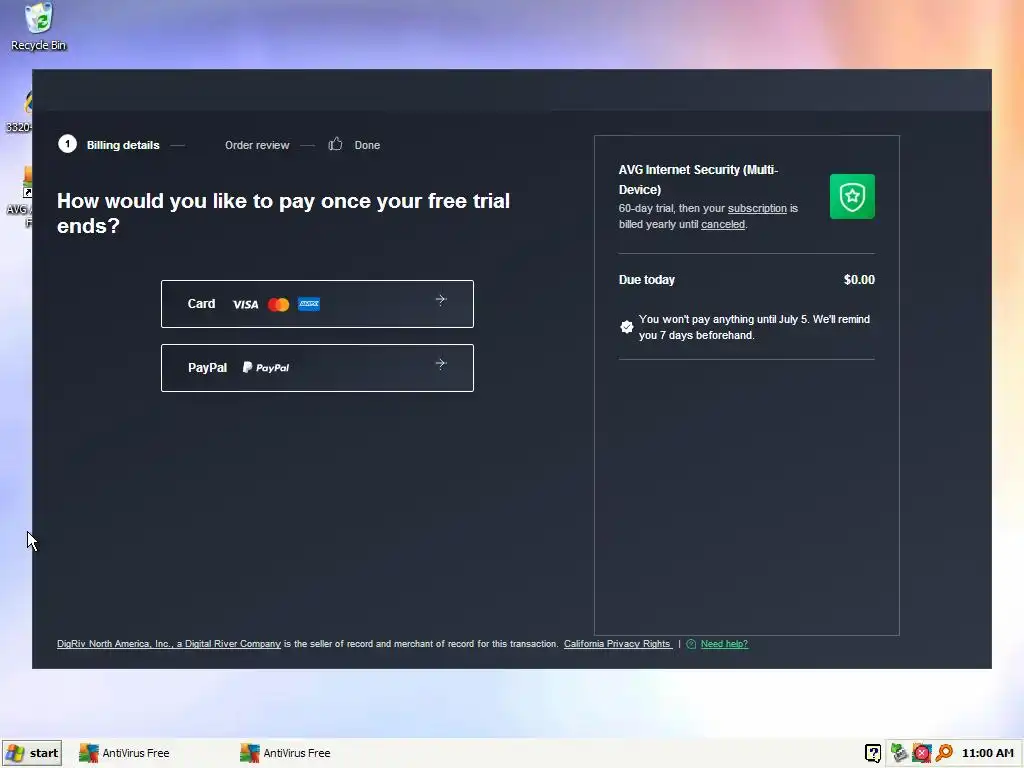Click the thumbs-up Done step icon

click(x=335, y=144)
